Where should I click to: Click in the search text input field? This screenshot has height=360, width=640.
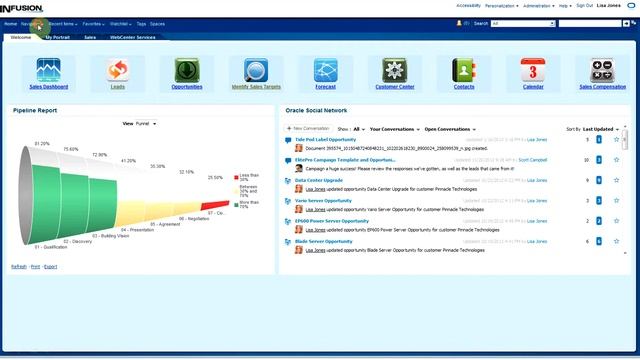pos(590,24)
